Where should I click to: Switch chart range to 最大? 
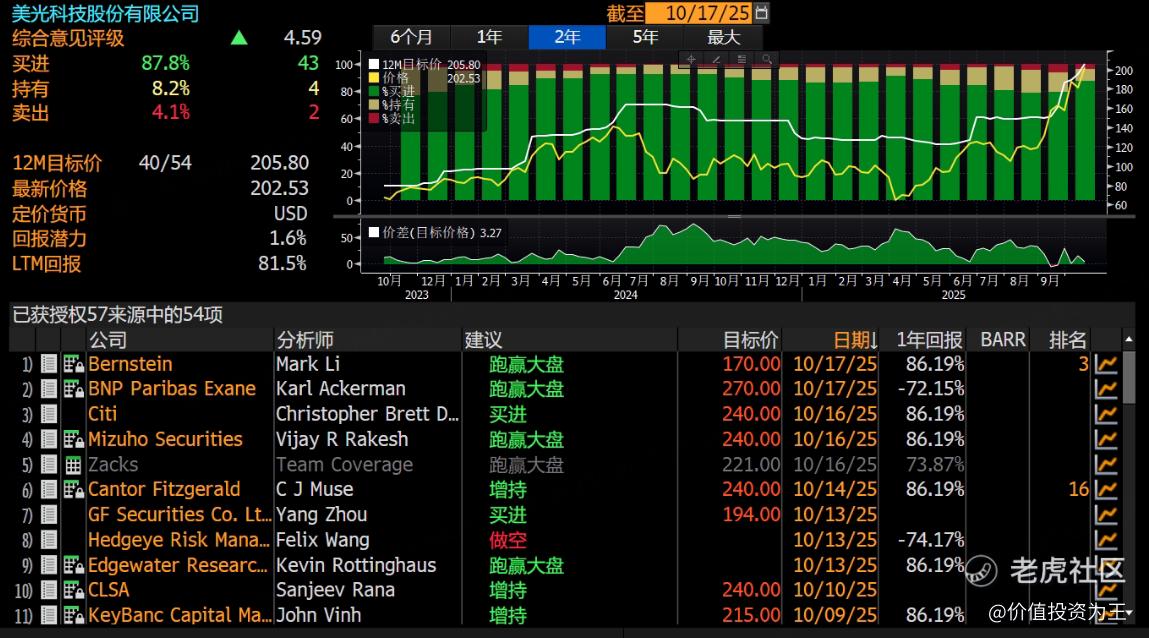[x=723, y=37]
